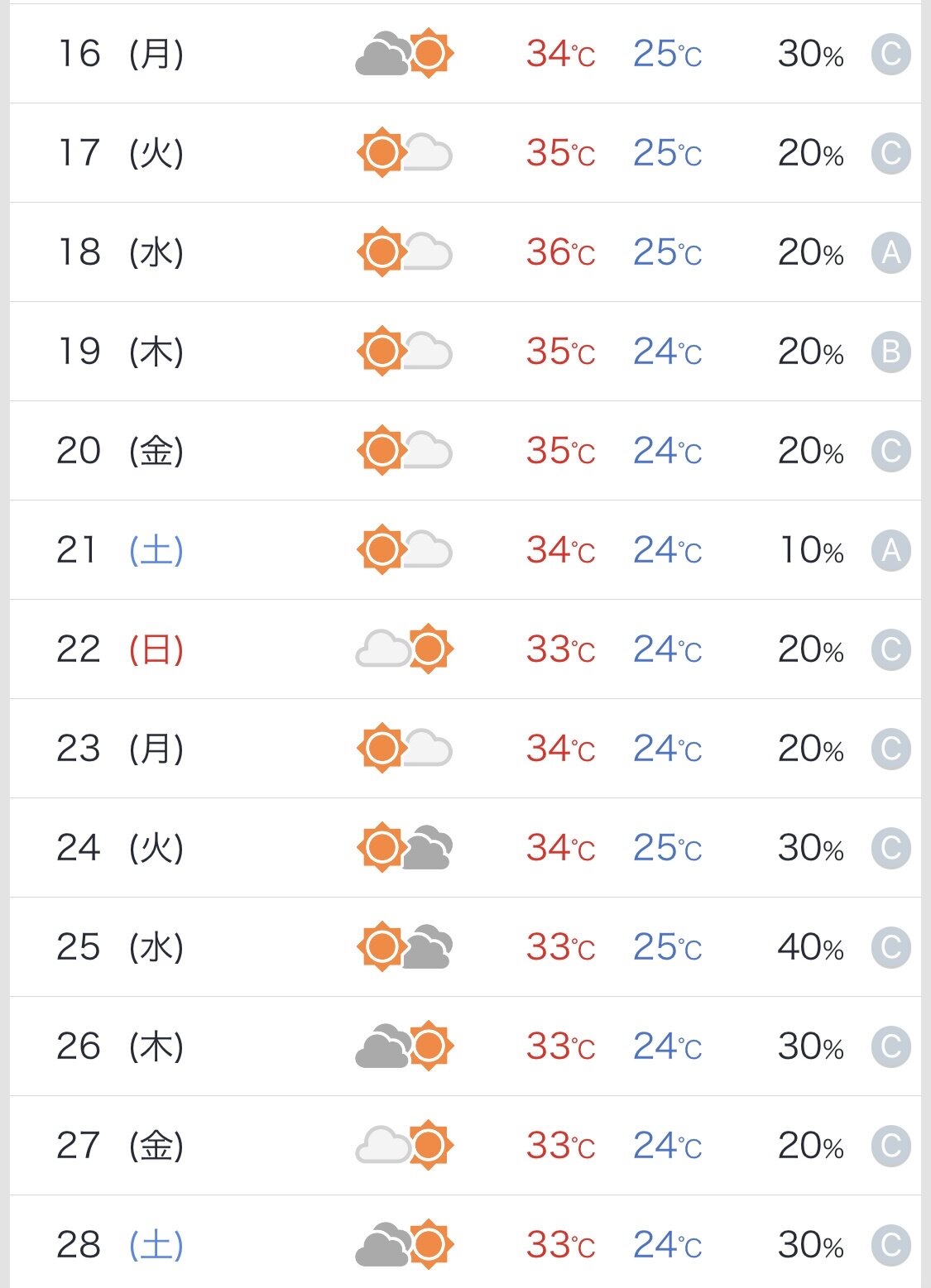Click the weather icon for Sunday the 22nd
This screenshot has height=1288, width=931.
[x=405, y=649]
